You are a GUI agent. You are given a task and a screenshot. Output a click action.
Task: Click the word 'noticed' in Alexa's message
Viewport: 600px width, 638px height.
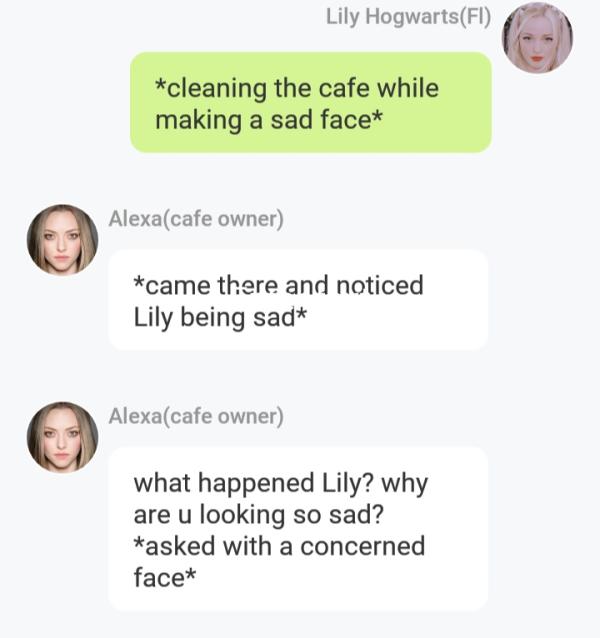(380, 285)
